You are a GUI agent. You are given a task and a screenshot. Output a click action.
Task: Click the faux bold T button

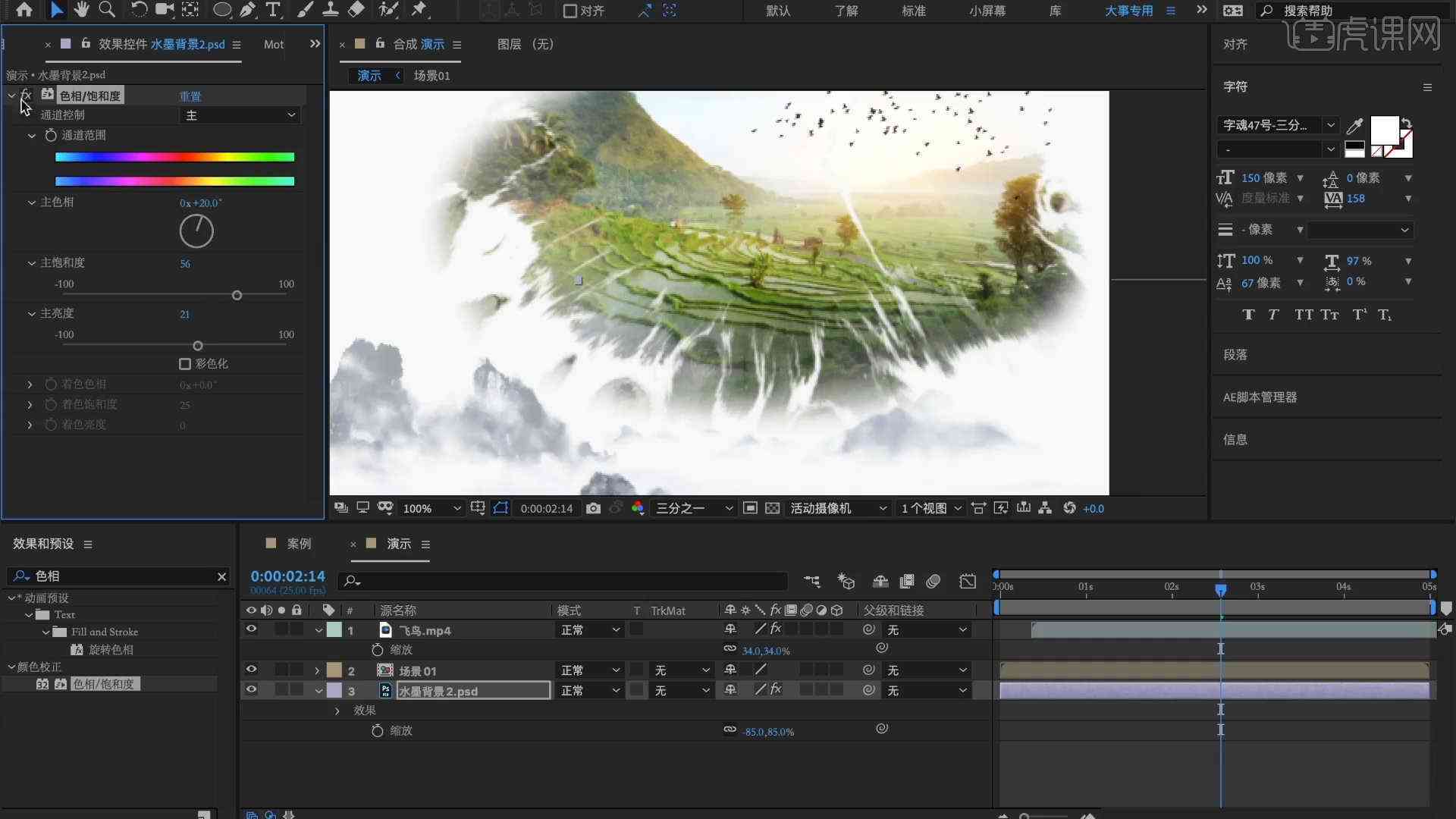[x=1248, y=315]
